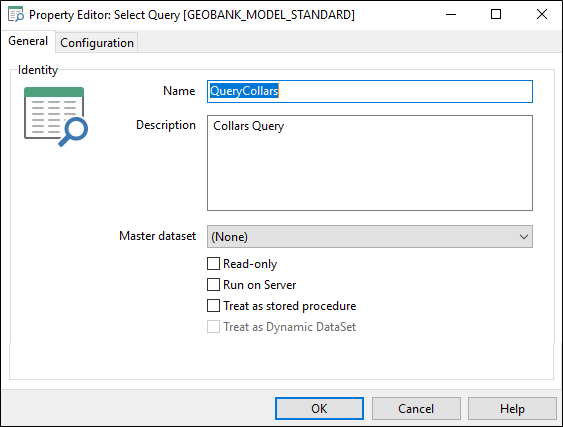Image resolution: width=563 pixels, height=427 pixels.
Task: Open the Master dataset dropdown
Action: (x=370, y=237)
